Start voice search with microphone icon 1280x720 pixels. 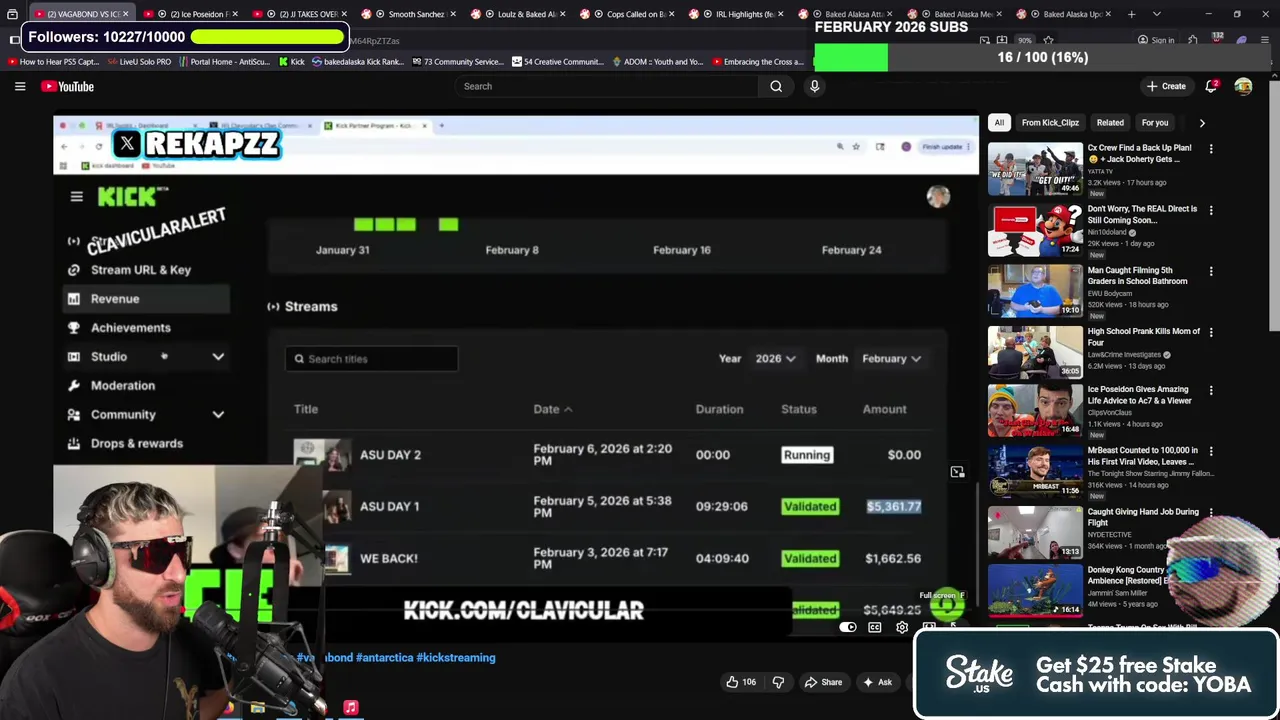(814, 86)
